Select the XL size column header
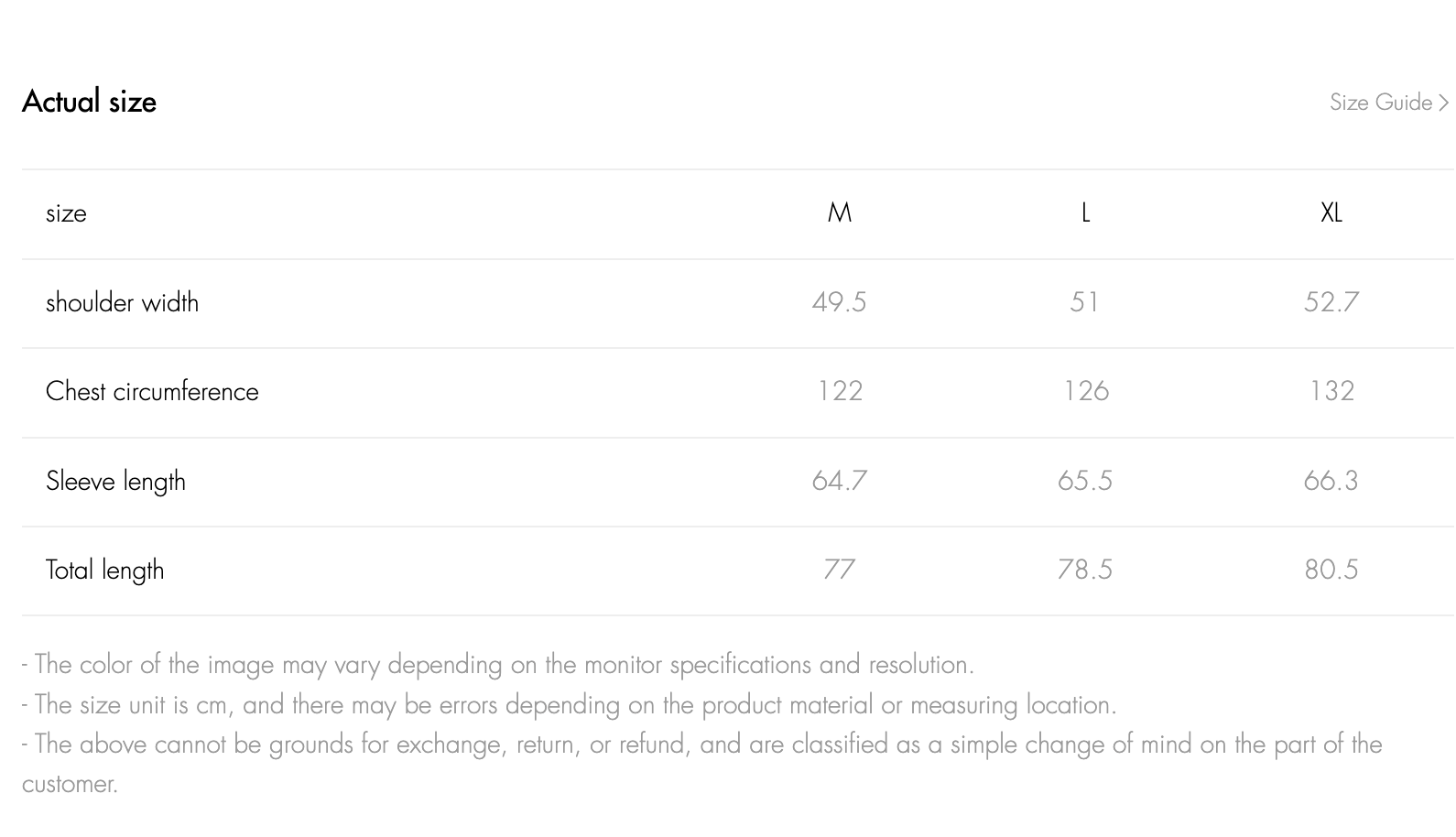 1331,213
